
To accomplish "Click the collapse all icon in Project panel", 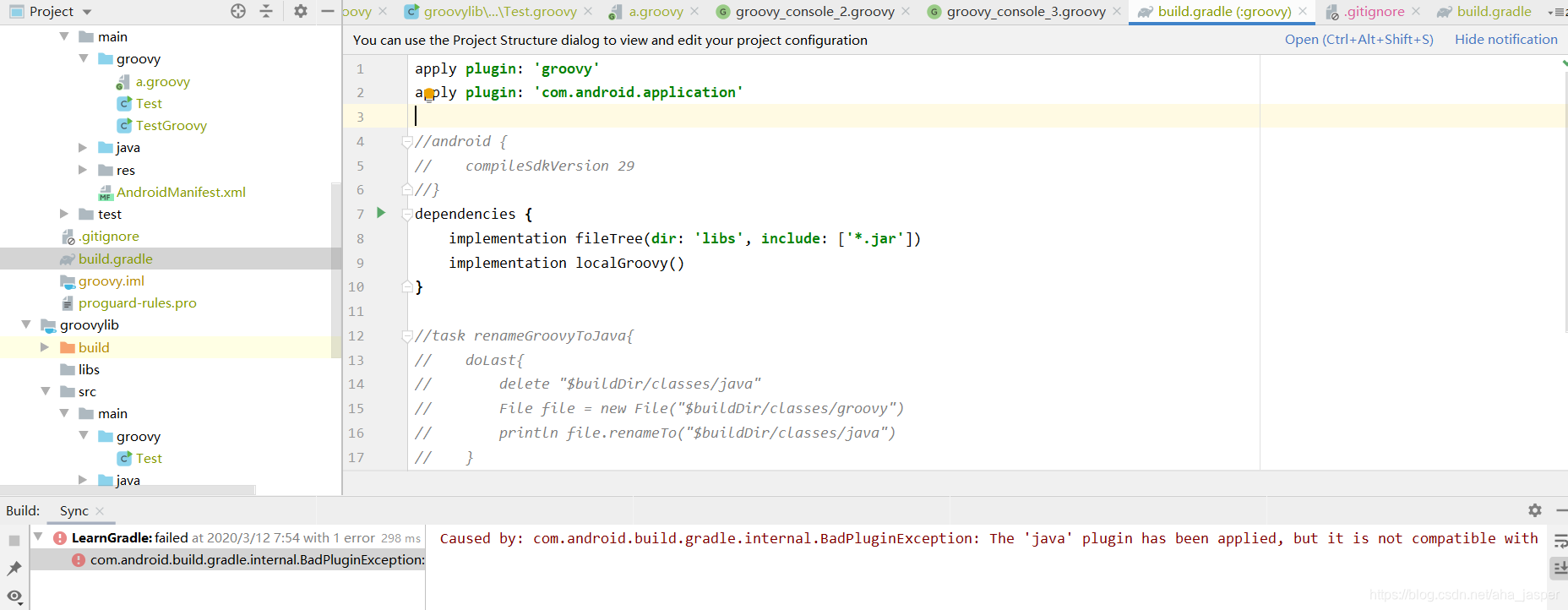I will pos(266,11).
